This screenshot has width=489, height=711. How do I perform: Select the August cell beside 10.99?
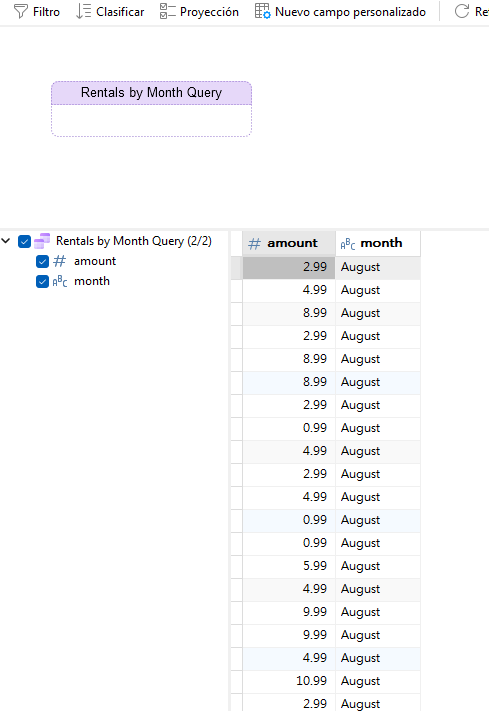378,681
